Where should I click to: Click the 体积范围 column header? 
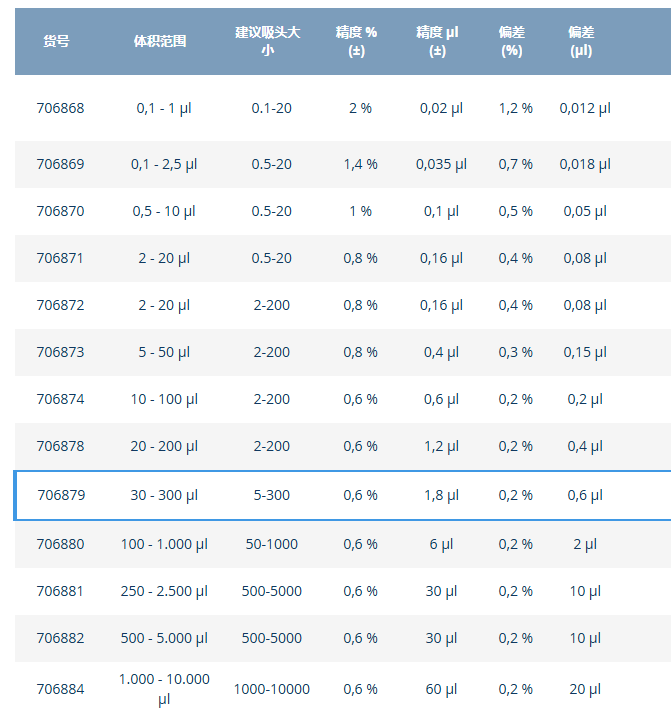160,41
